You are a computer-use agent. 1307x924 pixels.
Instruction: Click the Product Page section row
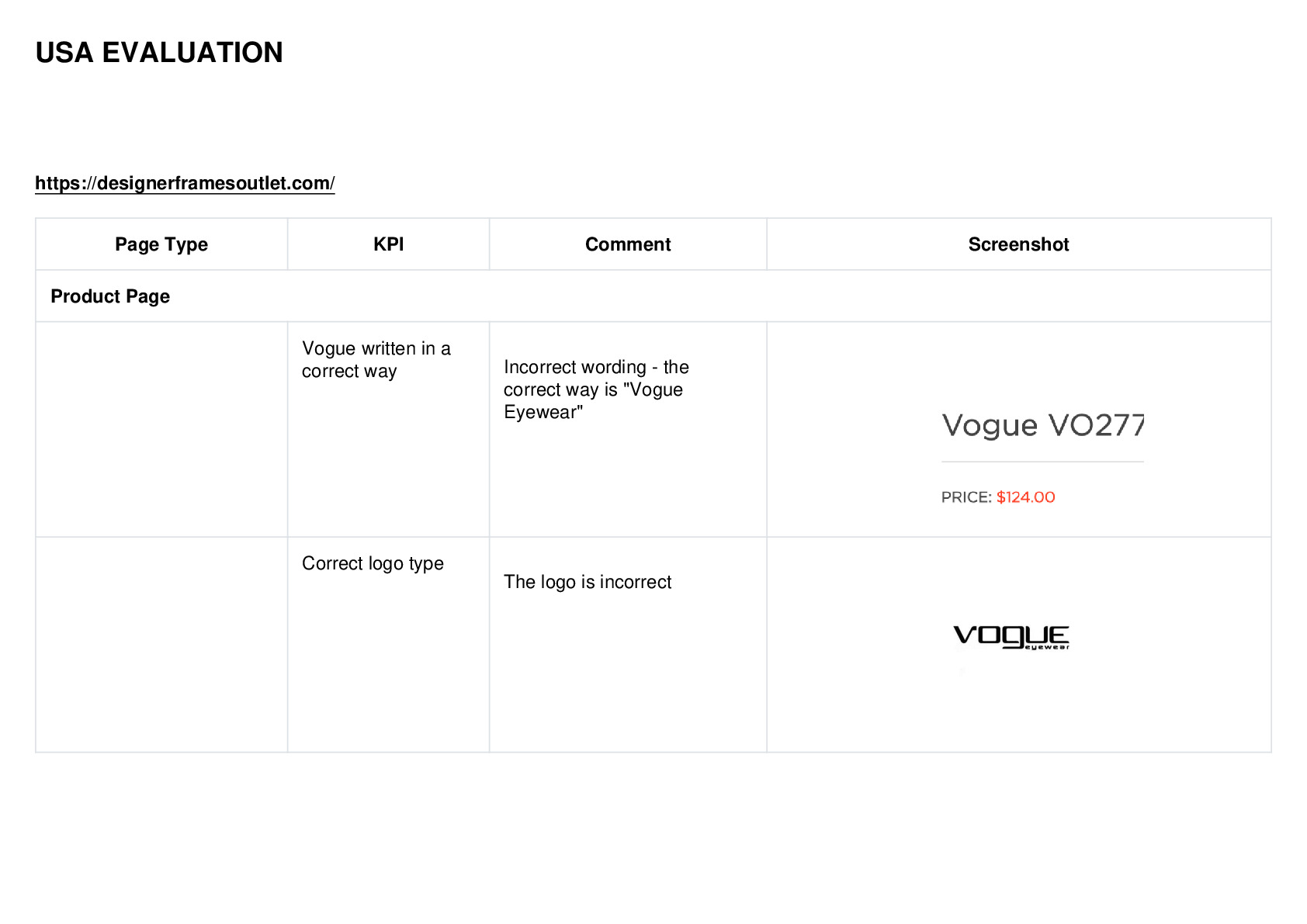[x=653, y=296]
